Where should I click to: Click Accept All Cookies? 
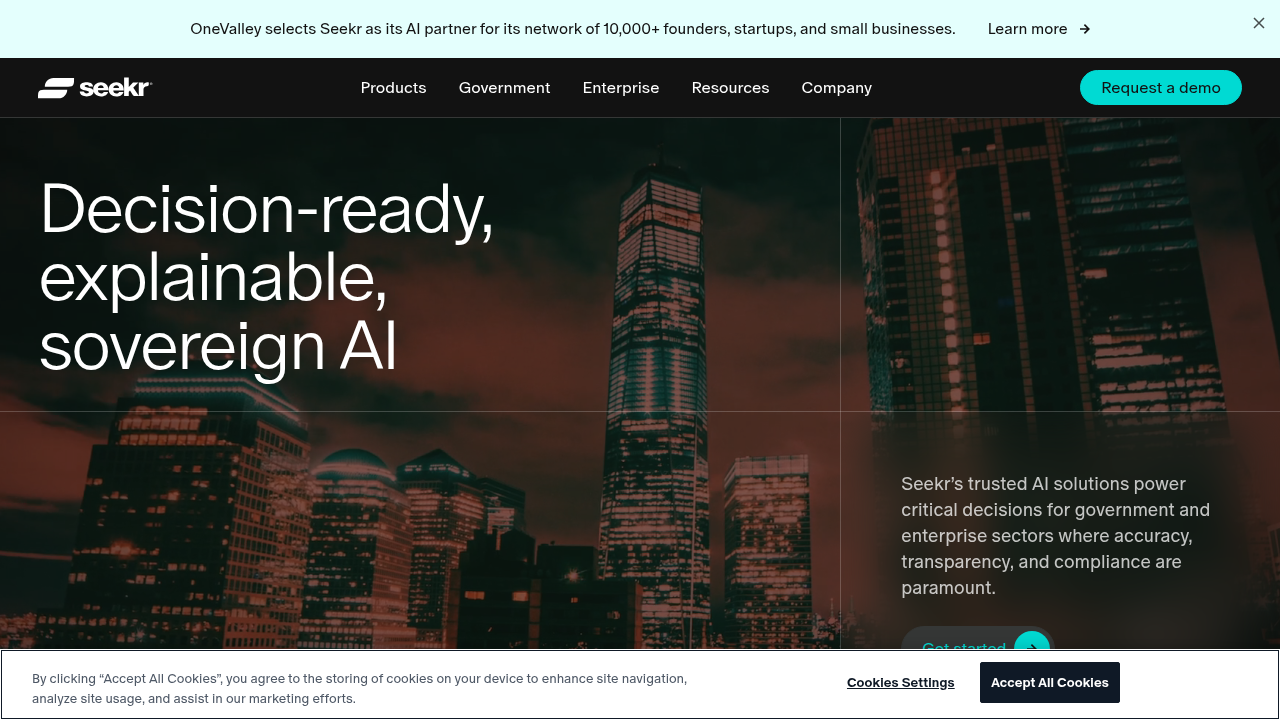coord(1050,683)
